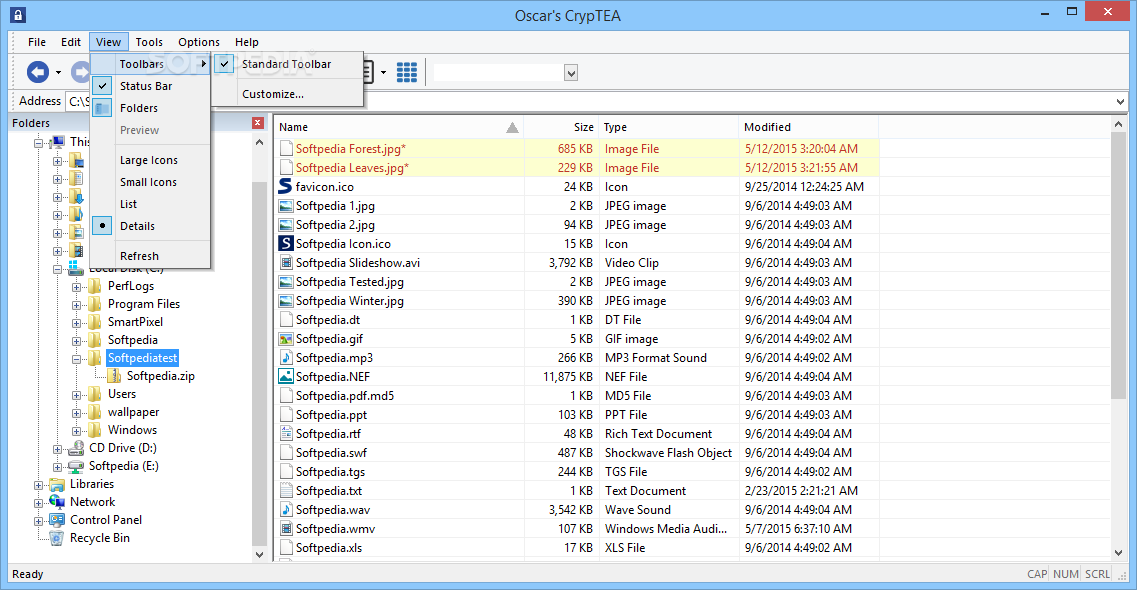
Task: Open the Edit menu
Action: (70, 42)
